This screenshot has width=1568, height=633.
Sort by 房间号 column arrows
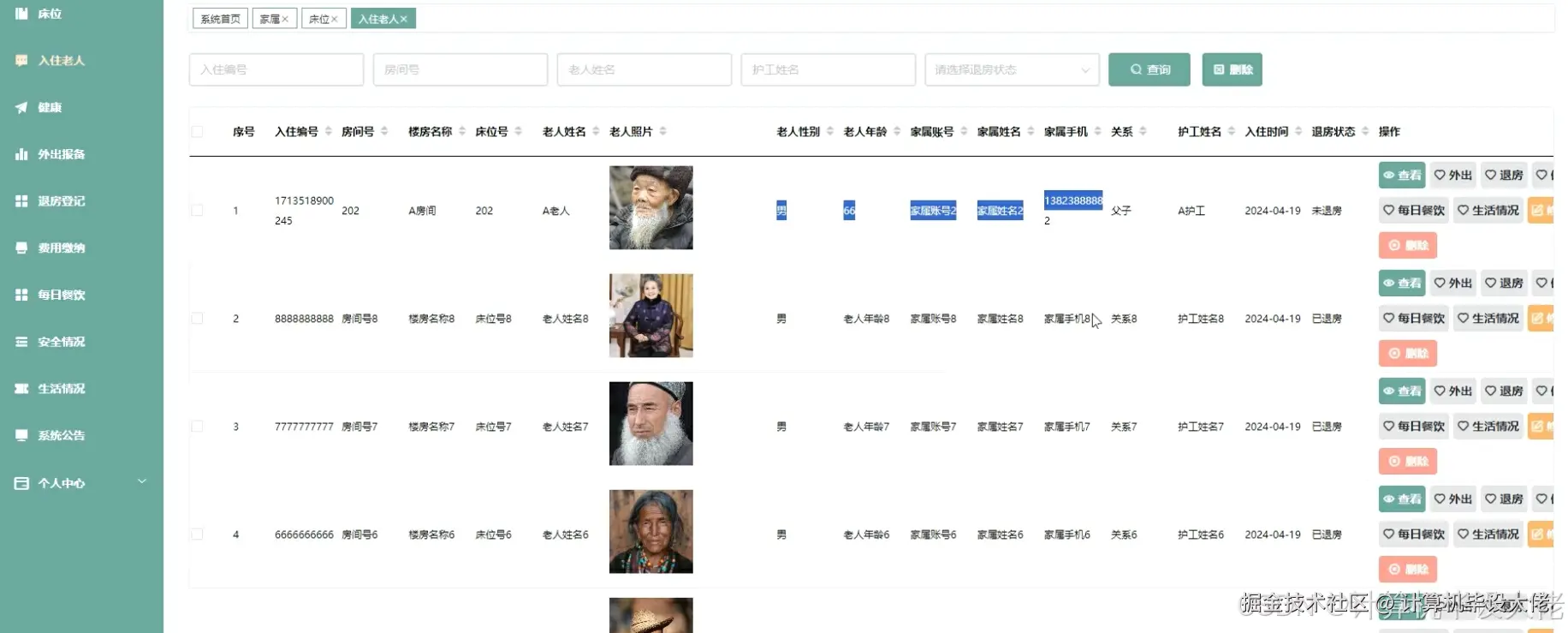click(384, 131)
